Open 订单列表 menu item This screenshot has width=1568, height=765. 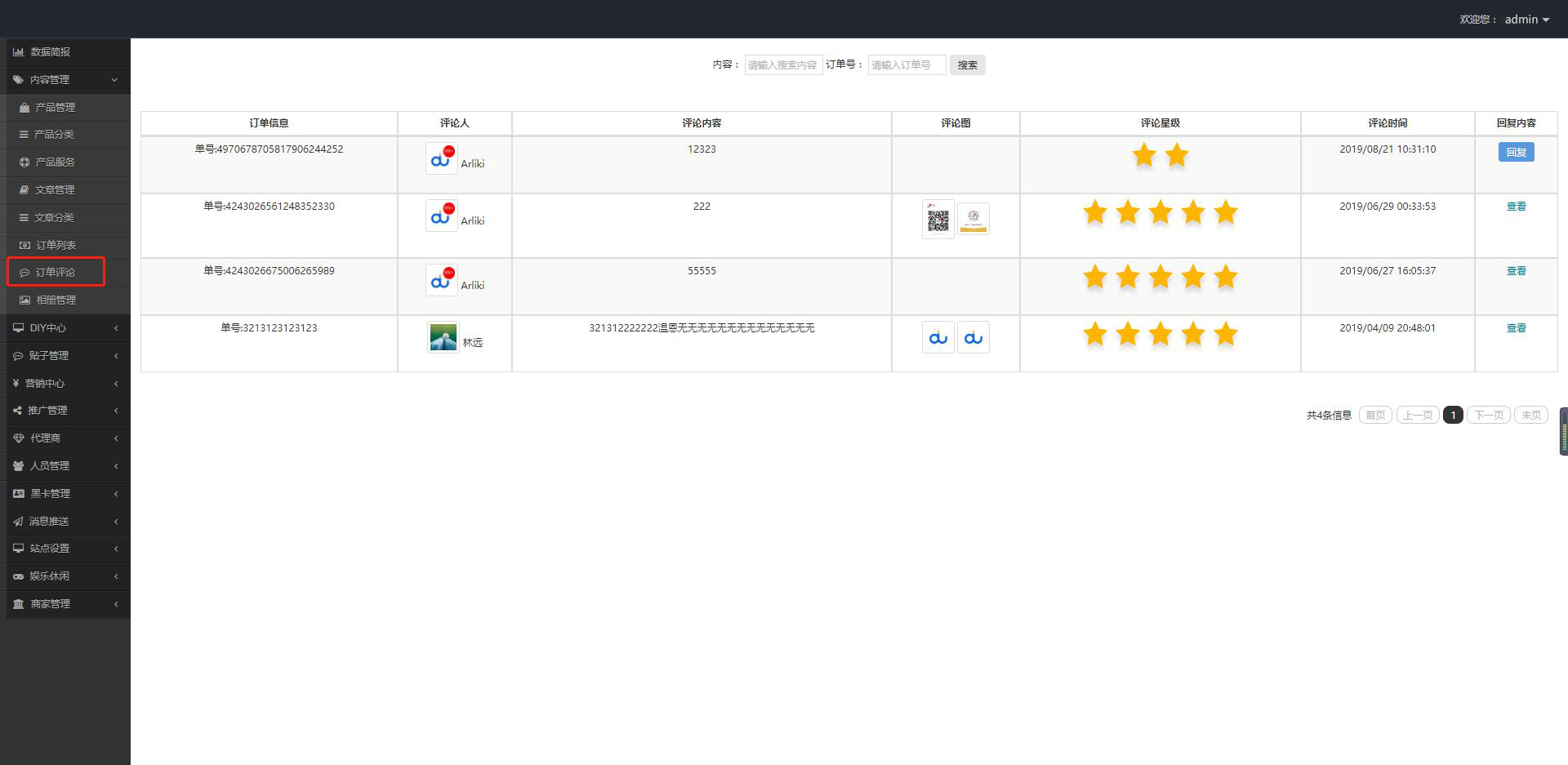click(x=65, y=245)
